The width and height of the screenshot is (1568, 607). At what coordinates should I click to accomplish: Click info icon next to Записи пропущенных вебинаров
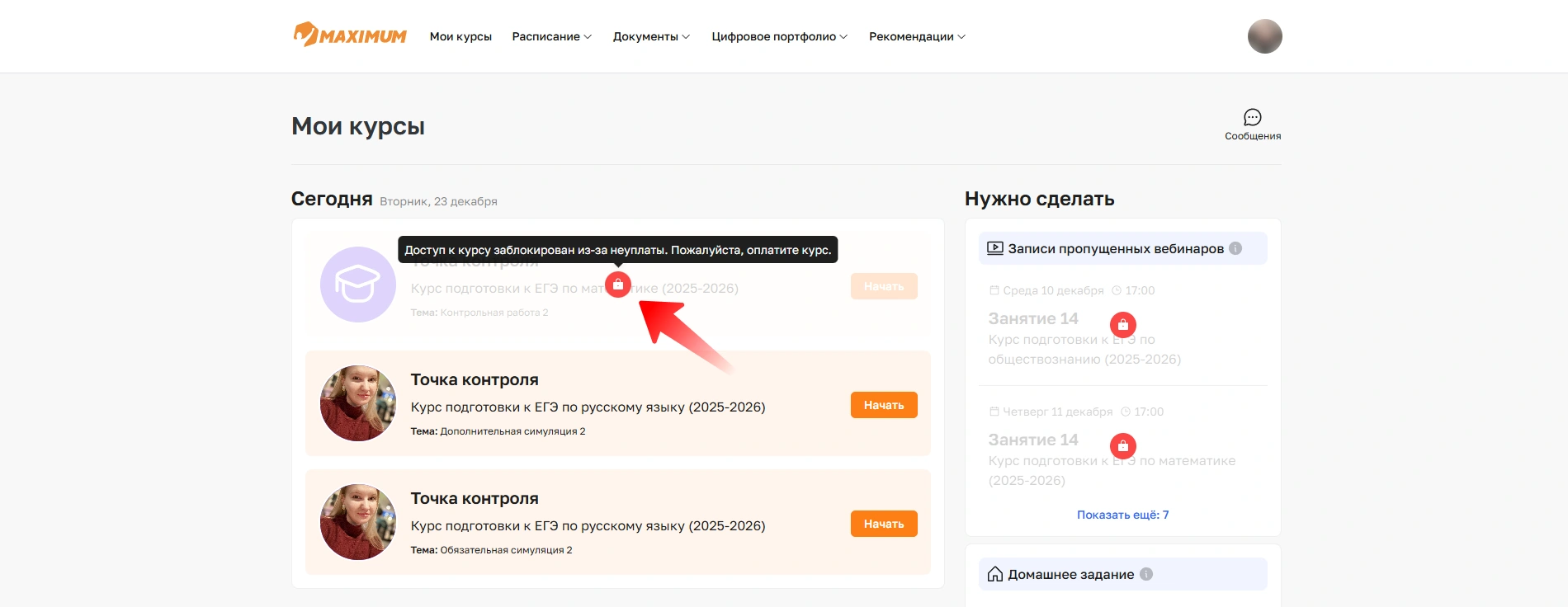1235,248
